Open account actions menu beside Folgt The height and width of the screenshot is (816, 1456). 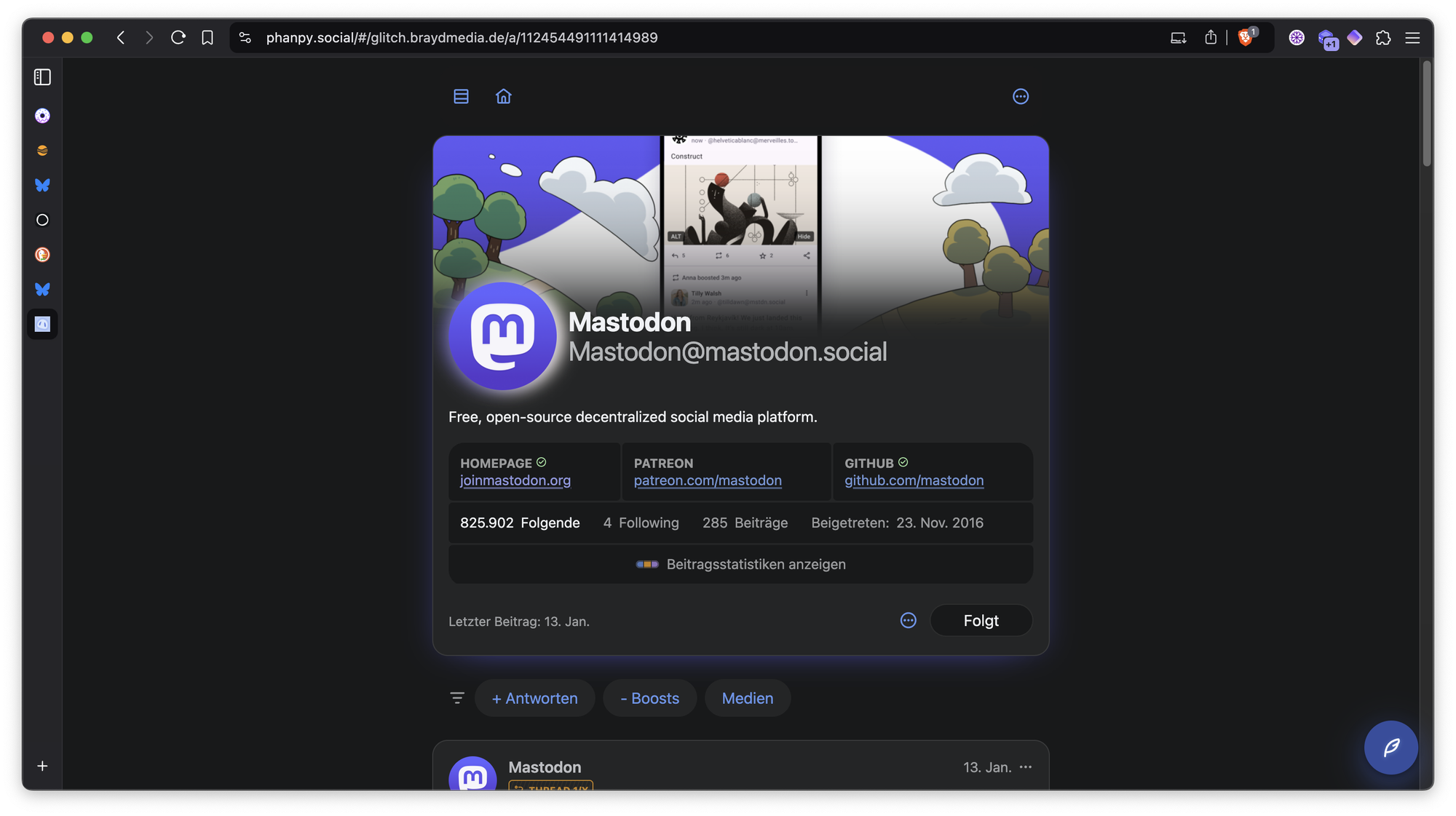(908, 620)
